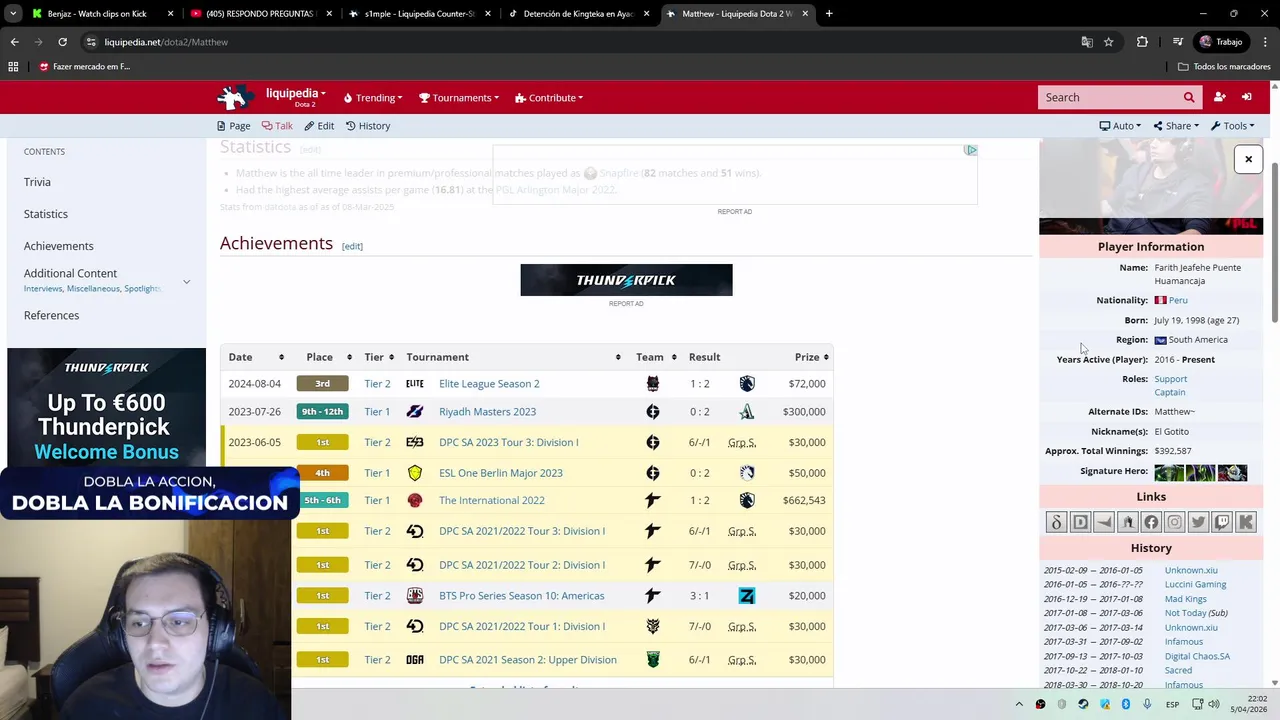Viewport: 1280px width, 720px height.
Task: Open the Twitter link icon
Action: (1198, 522)
